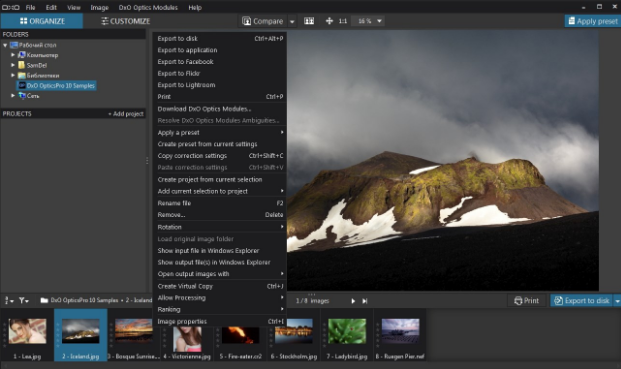The image size is (621, 369).
Task: Select Show output file(s) in Windows Explorer
Action: pos(220,262)
